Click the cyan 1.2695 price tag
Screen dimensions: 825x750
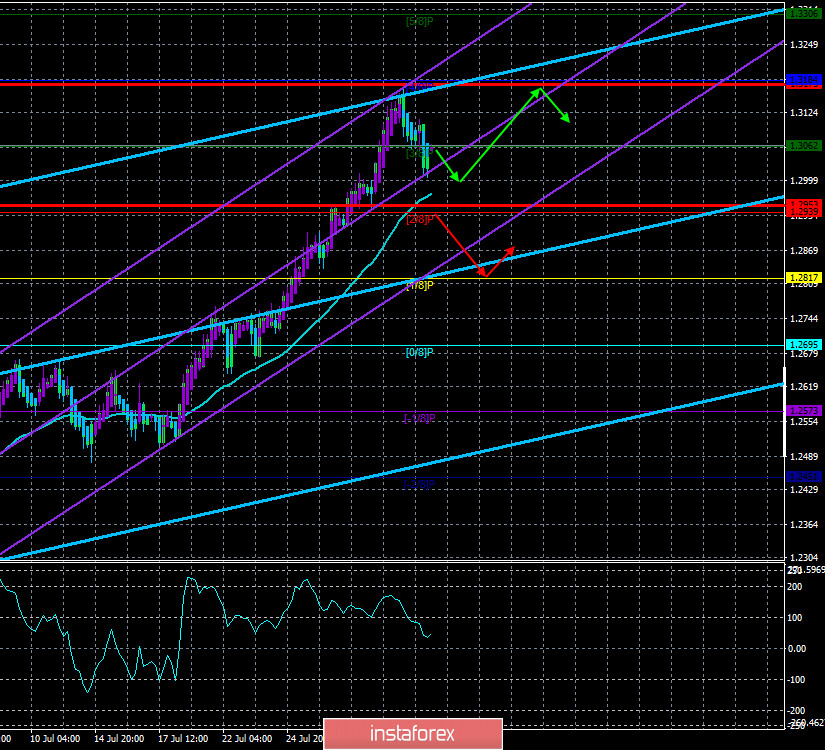point(804,345)
